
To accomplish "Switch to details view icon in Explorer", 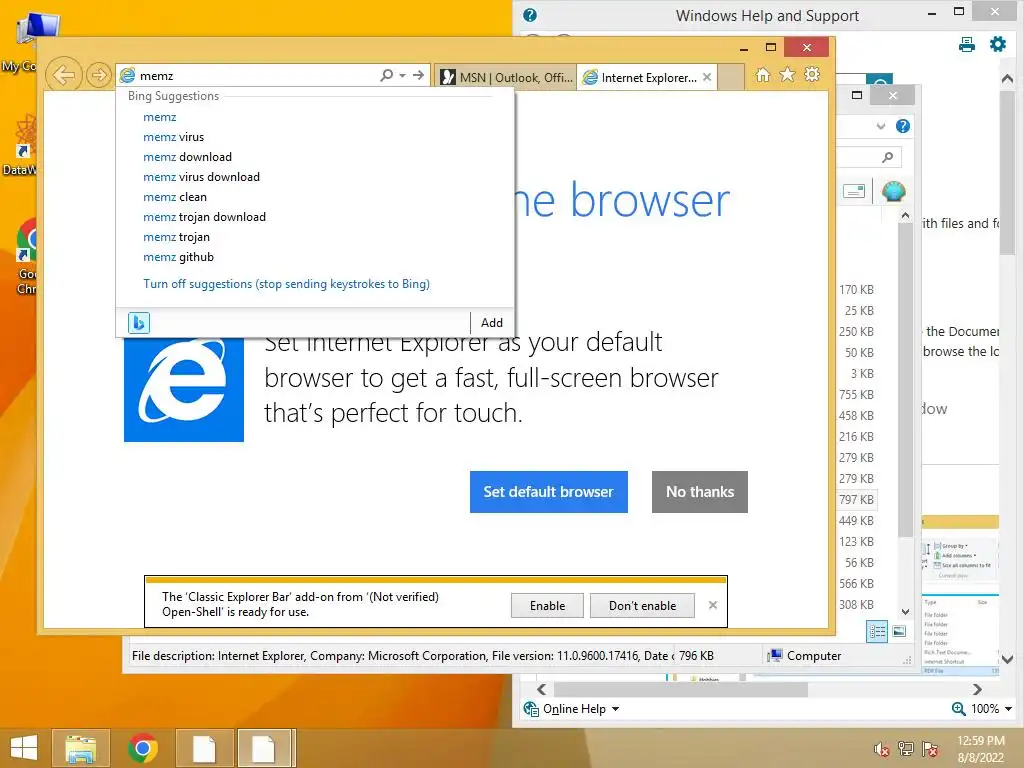I will click(877, 631).
